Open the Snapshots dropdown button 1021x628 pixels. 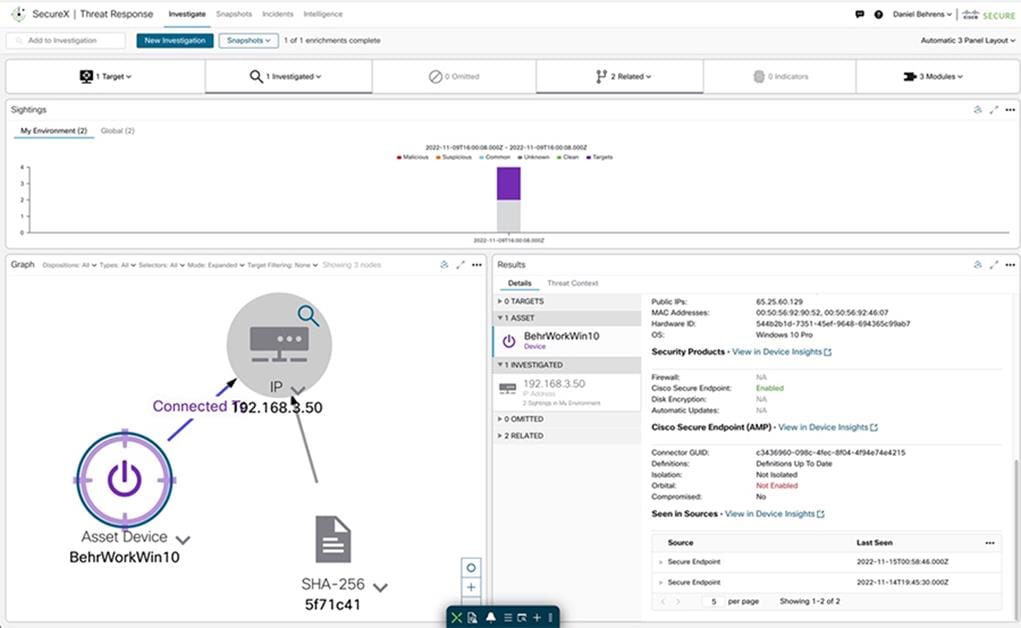(x=248, y=40)
